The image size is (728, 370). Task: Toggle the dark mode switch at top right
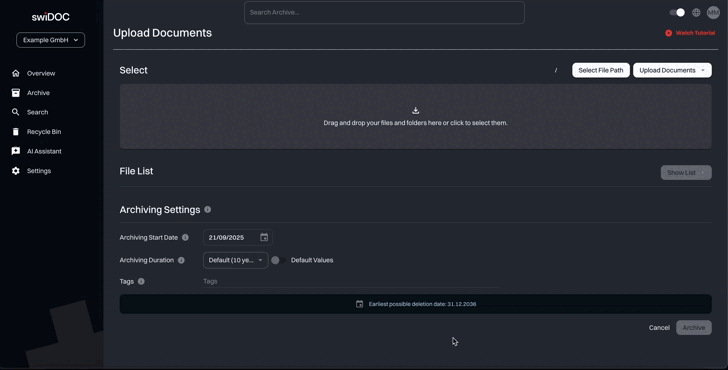677,13
